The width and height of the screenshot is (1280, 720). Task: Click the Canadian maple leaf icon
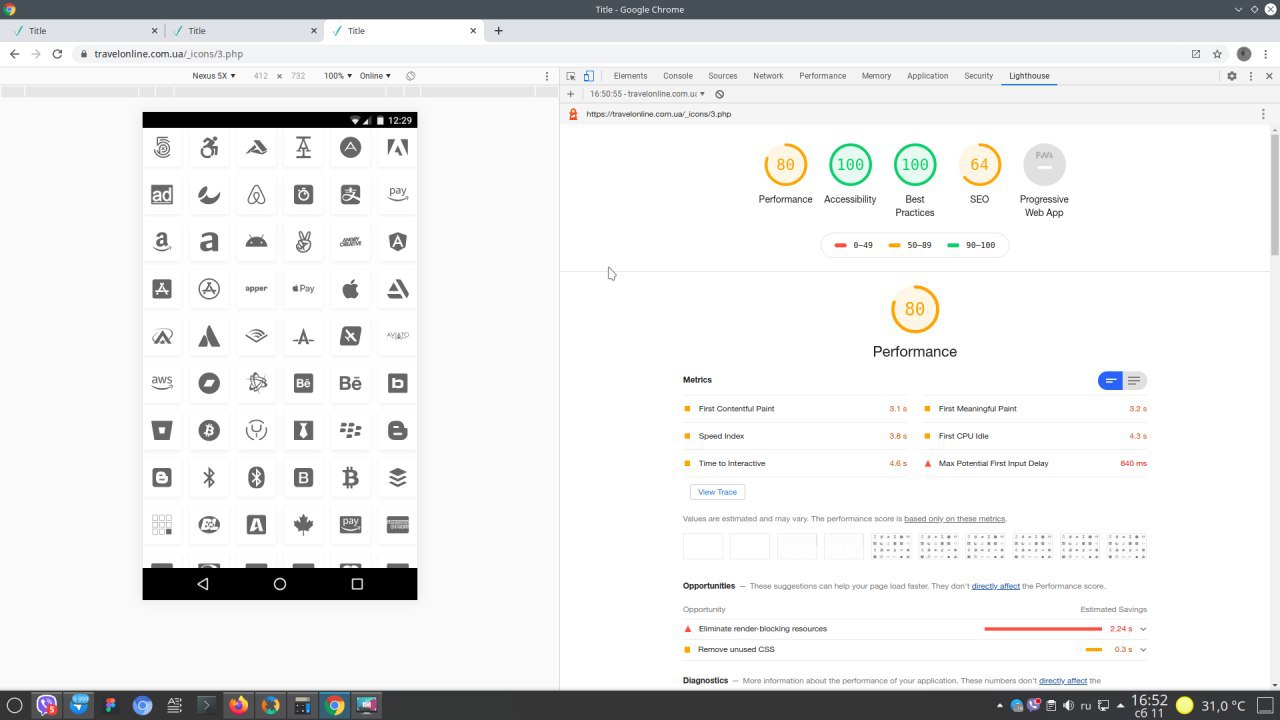303,525
